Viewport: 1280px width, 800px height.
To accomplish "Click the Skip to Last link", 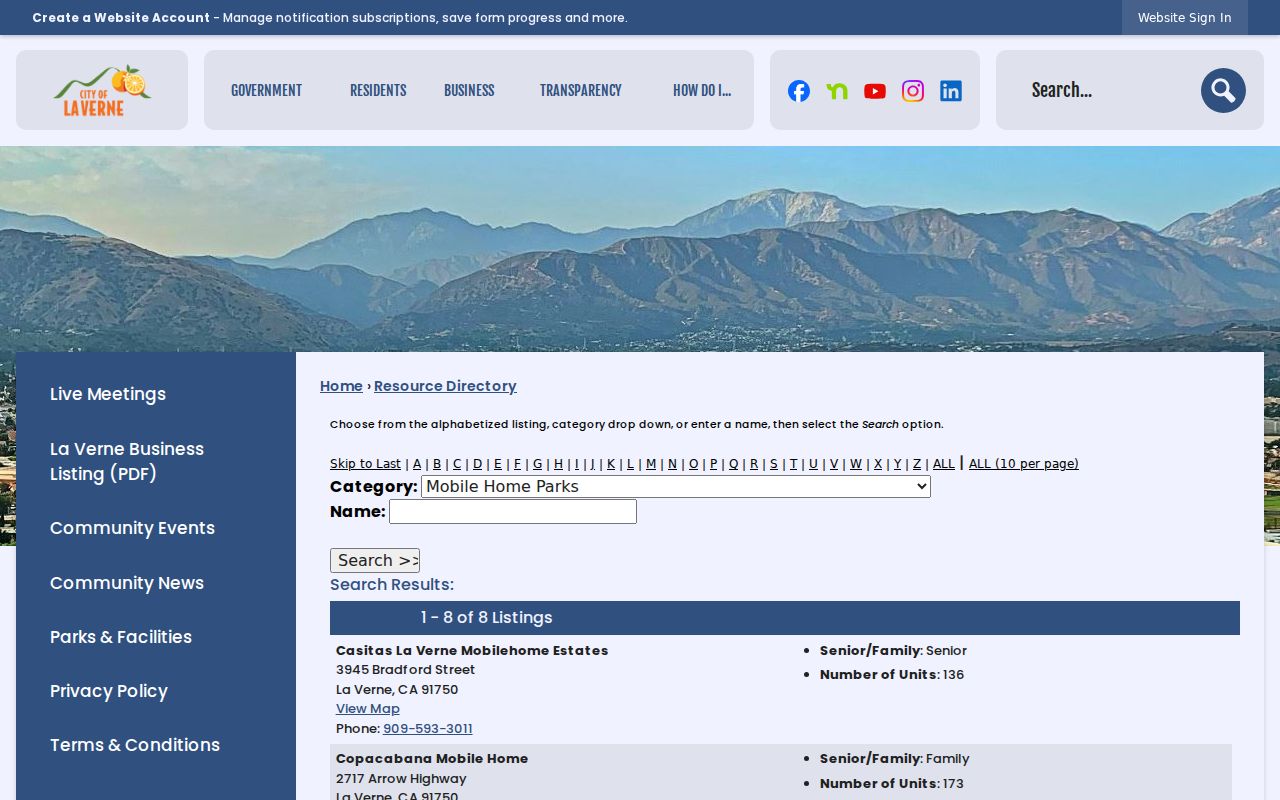I will [365, 464].
